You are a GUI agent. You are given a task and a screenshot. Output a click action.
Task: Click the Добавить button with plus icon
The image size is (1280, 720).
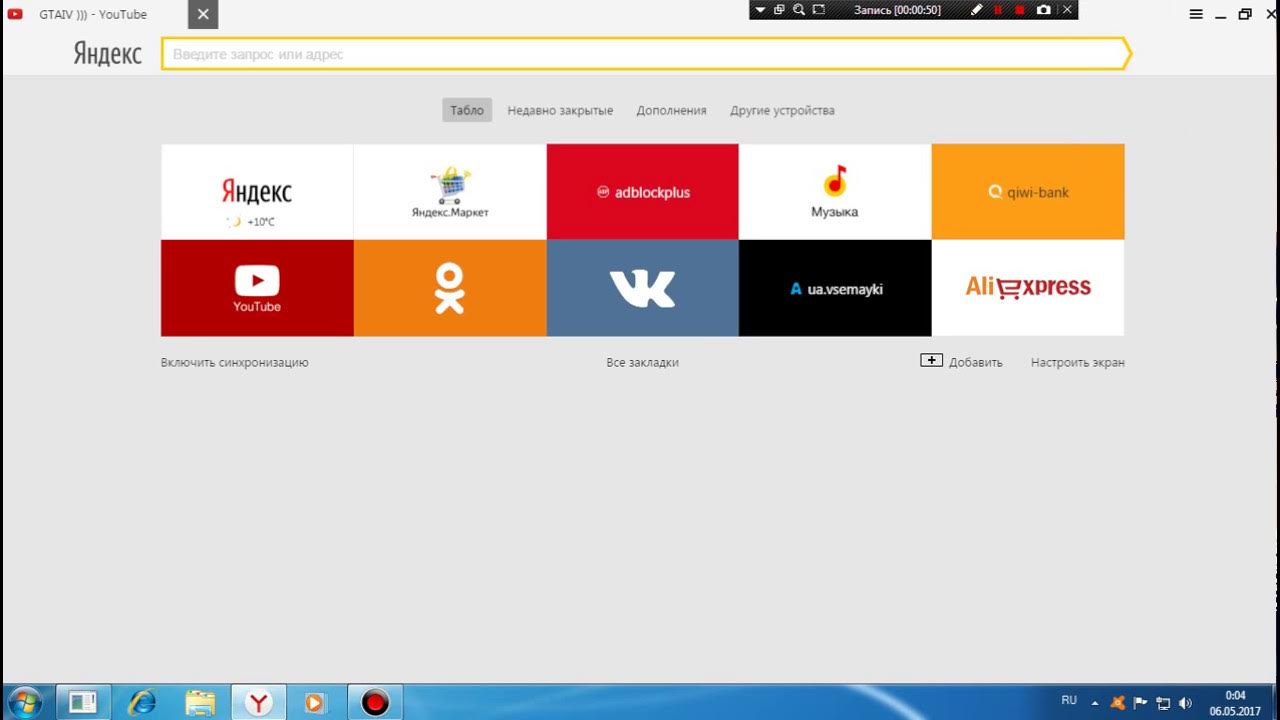[x=961, y=362]
